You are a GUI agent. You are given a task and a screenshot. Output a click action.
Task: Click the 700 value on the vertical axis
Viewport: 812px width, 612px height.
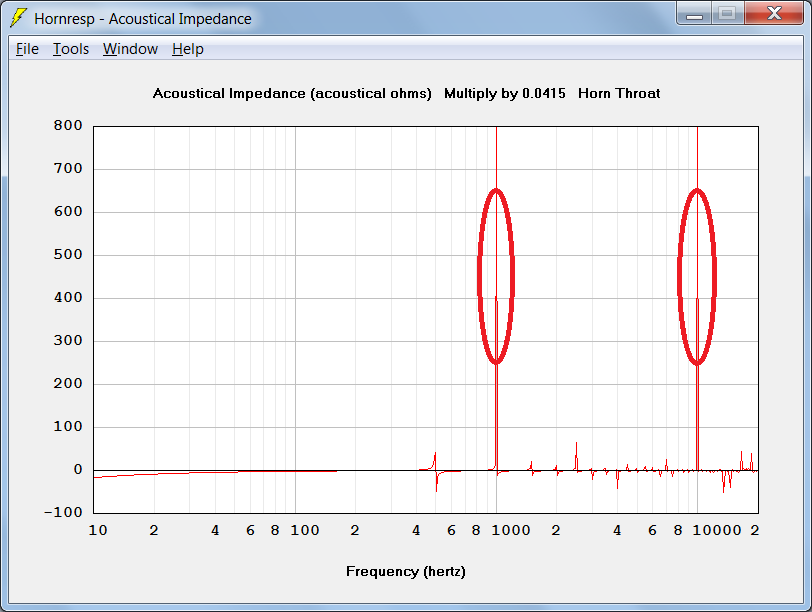pos(68,168)
